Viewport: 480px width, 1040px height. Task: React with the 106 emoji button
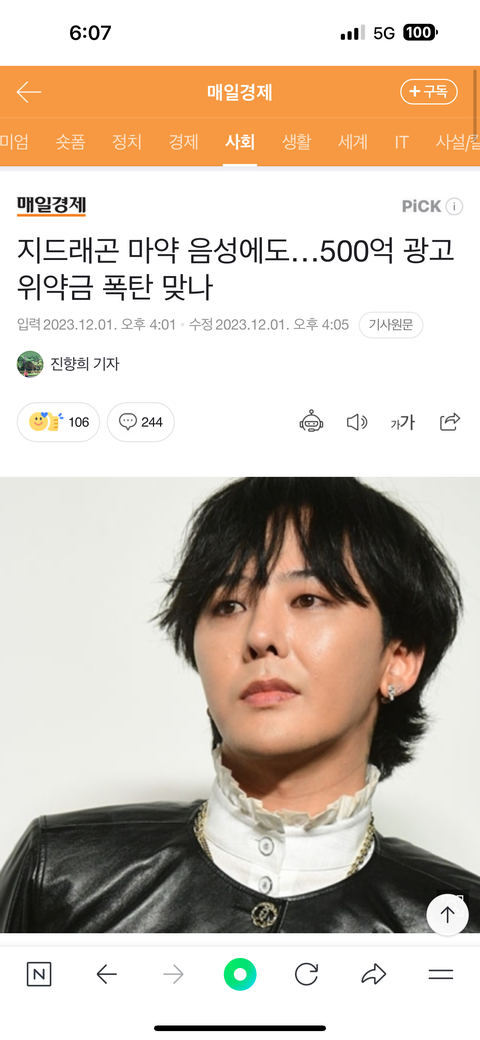tap(58, 422)
